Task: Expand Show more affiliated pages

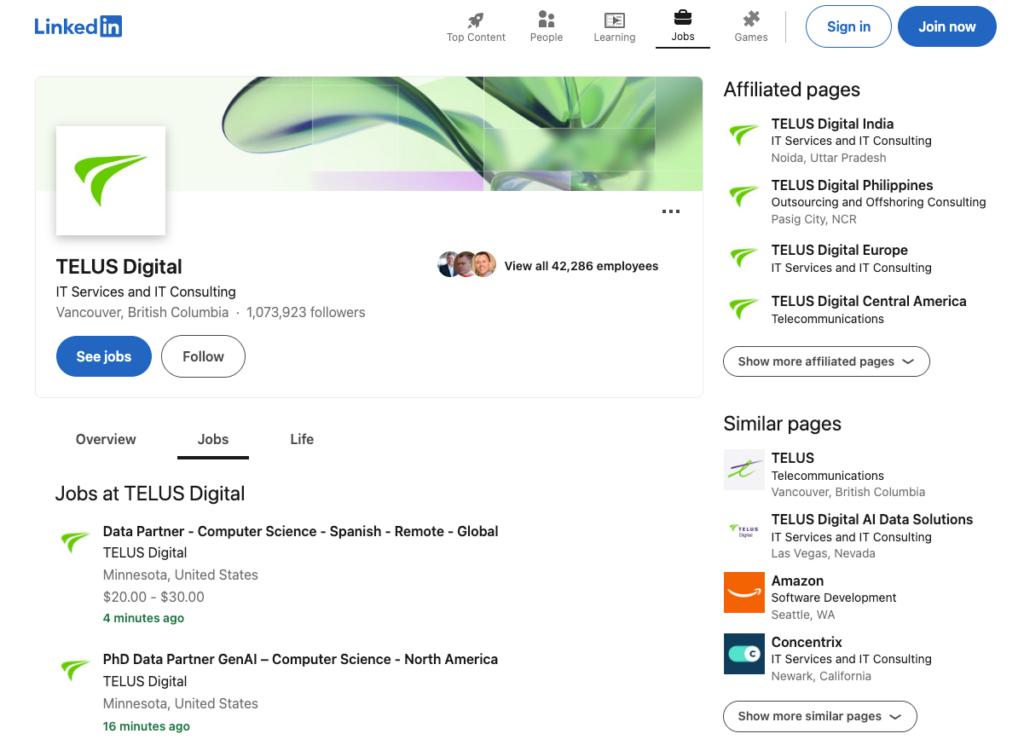Action: 826,361
